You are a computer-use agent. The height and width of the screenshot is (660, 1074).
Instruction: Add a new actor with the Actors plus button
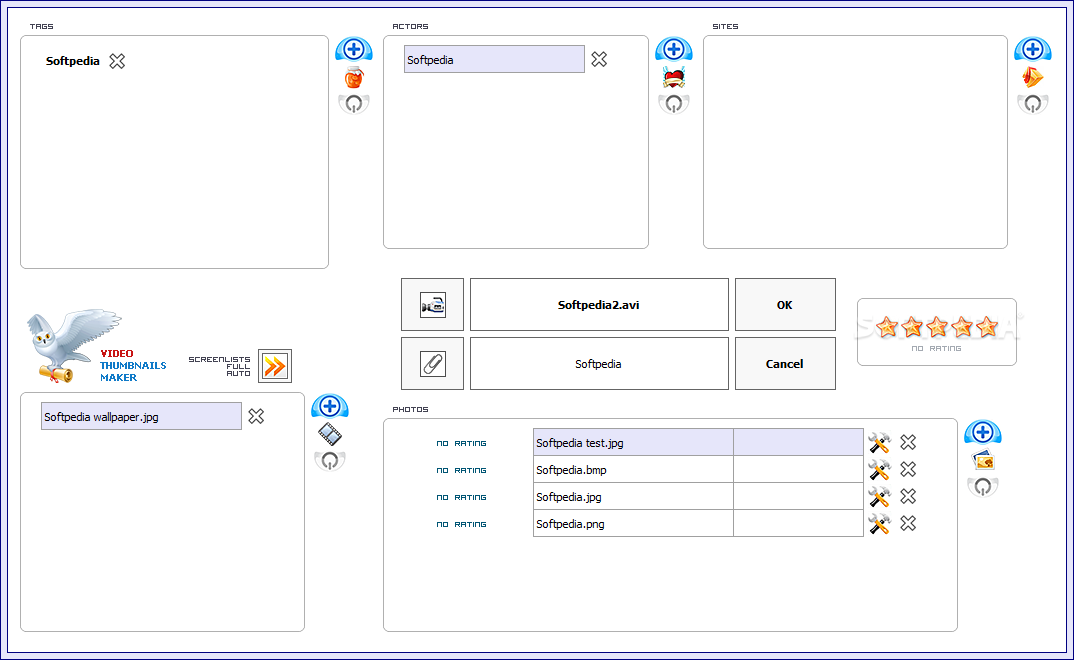click(x=673, y=49)
